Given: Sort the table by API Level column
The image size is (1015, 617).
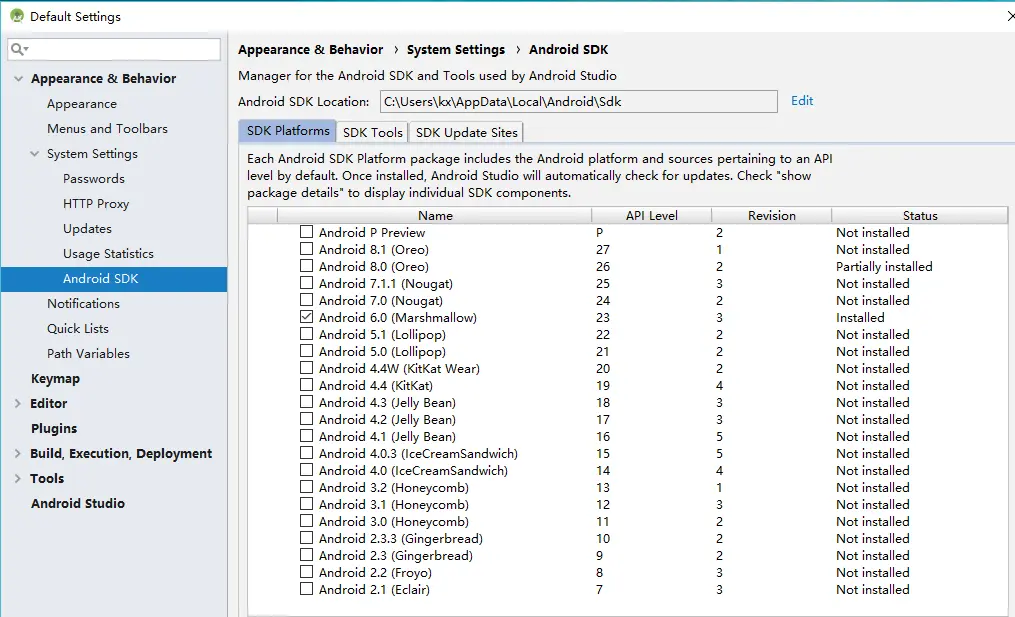Looking at the screenshot, I should pyautogui.click(x=651, y=215).
